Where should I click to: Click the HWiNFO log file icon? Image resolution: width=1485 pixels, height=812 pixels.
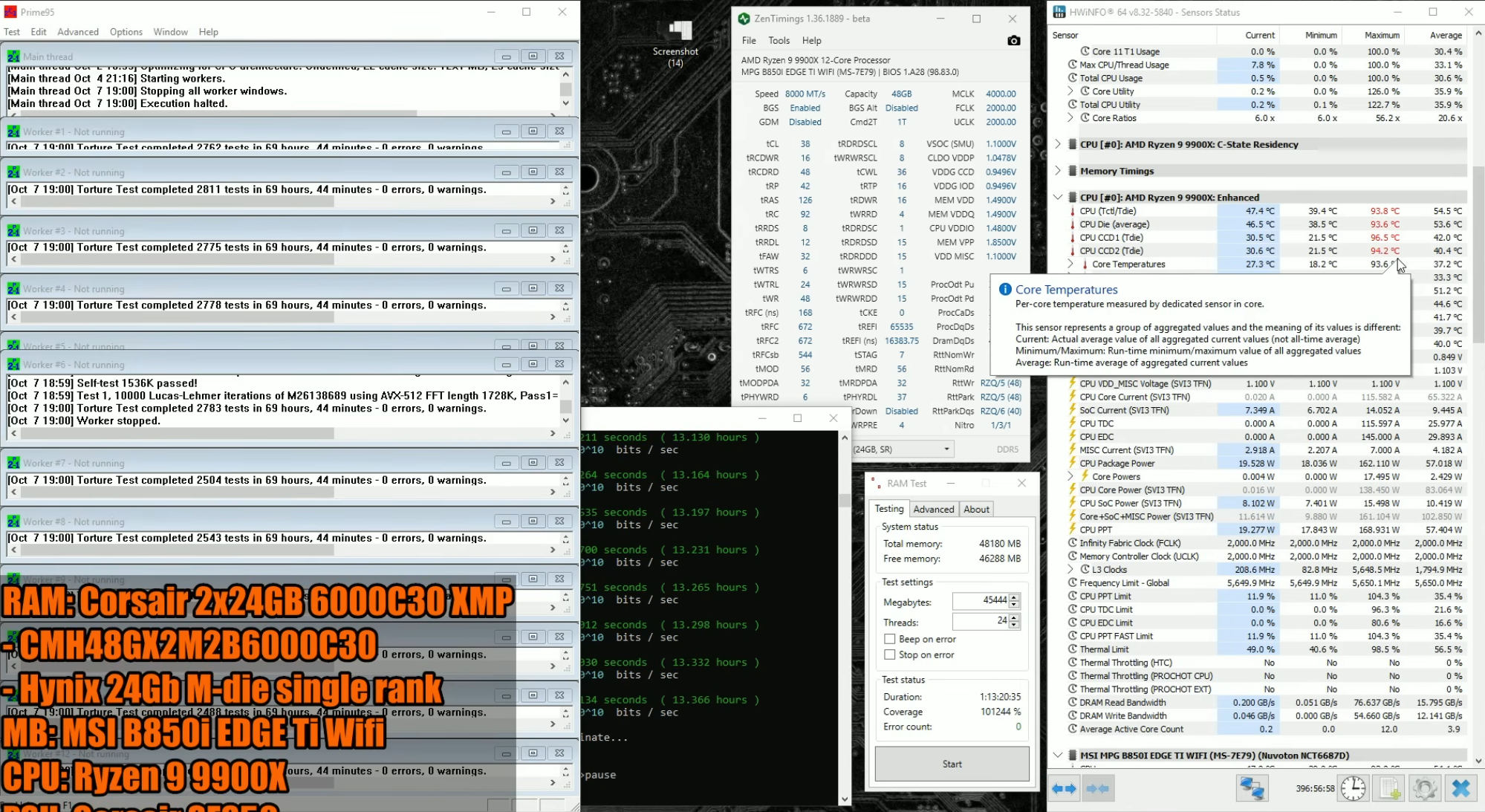click(x=1389, y=788)
